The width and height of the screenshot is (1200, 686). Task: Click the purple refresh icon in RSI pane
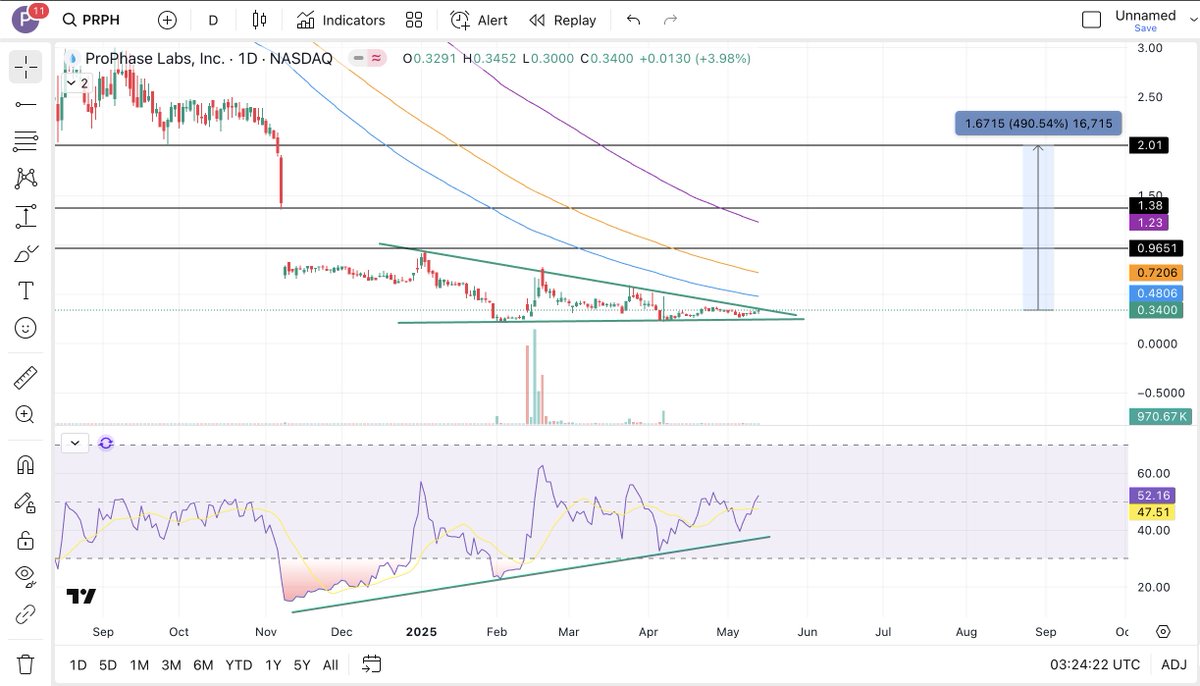(x=105, y=443)
